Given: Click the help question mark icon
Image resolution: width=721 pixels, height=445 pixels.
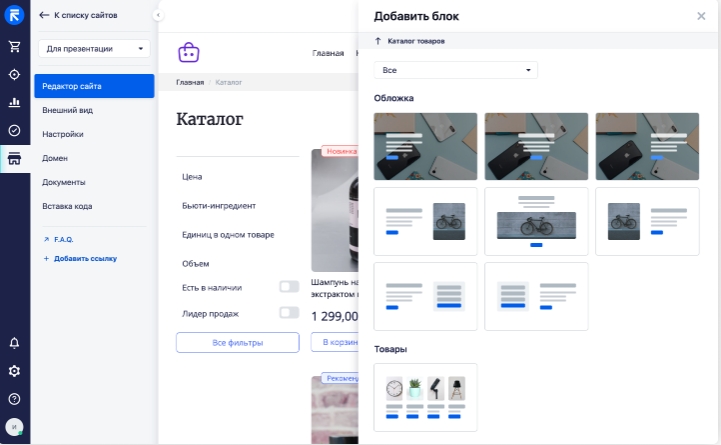Looking at the screenshot, I should [14, 399].
